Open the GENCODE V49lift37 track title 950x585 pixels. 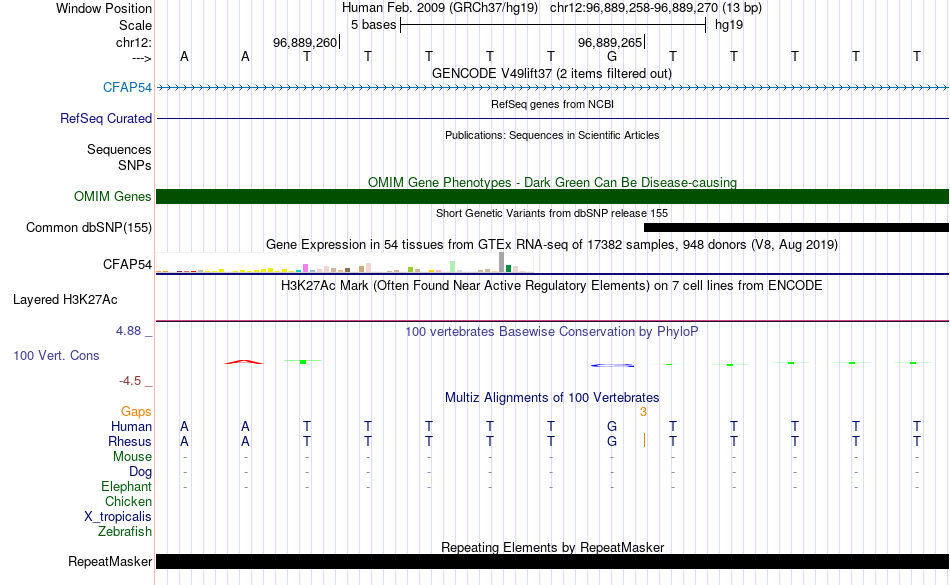(x=551, y=73)
